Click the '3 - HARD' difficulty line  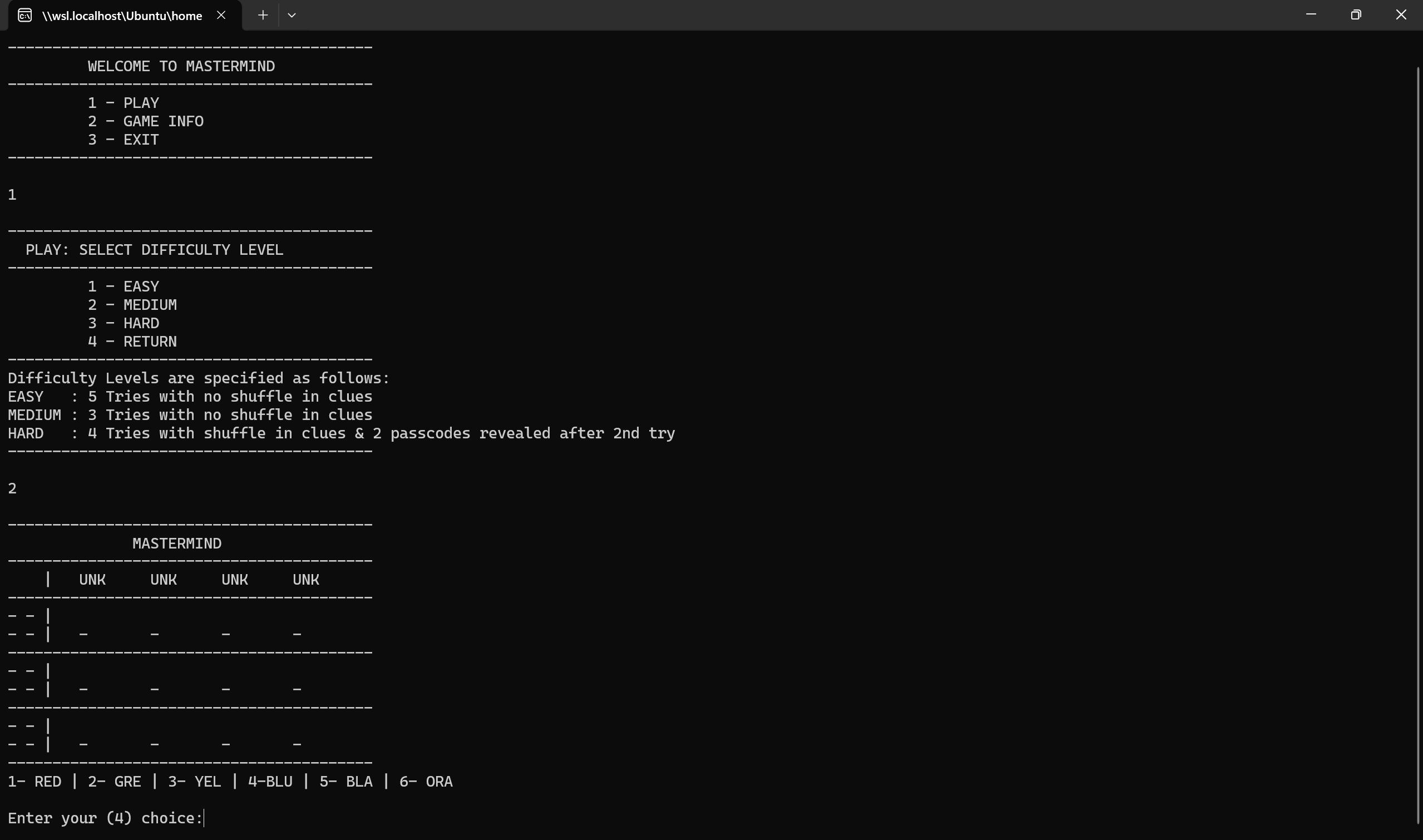(123, 323)
